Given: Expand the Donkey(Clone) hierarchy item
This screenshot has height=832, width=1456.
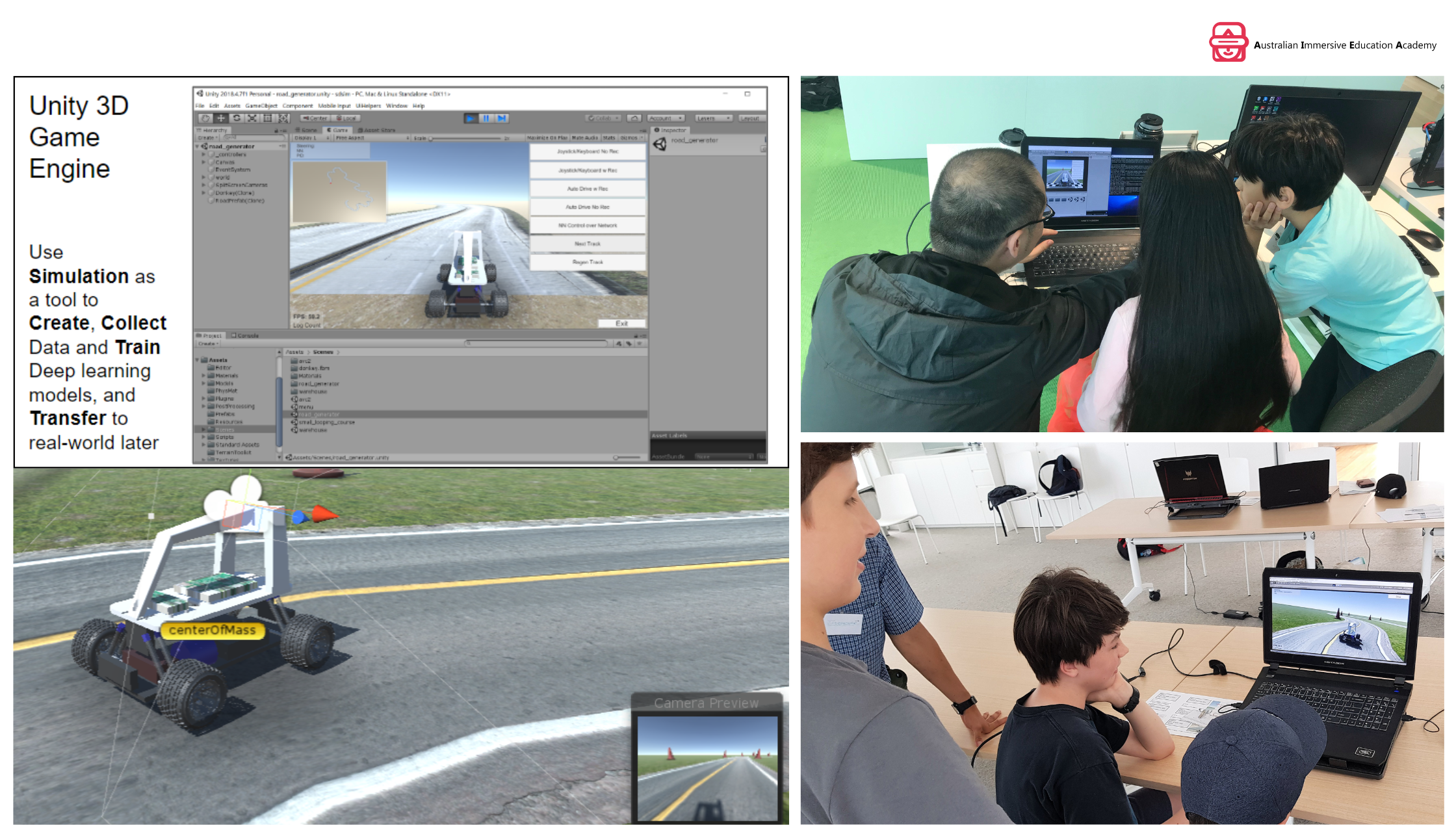Looking at the screenshot, I should point(203,193).
